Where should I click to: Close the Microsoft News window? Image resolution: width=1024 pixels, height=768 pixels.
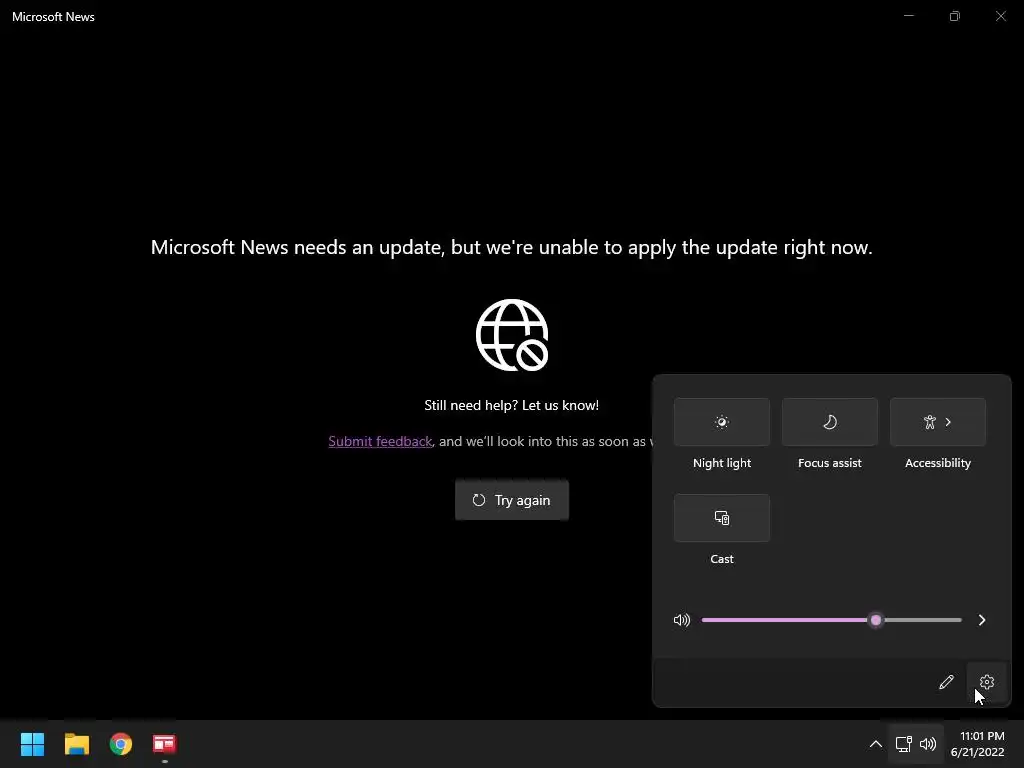click(1000, 16)
